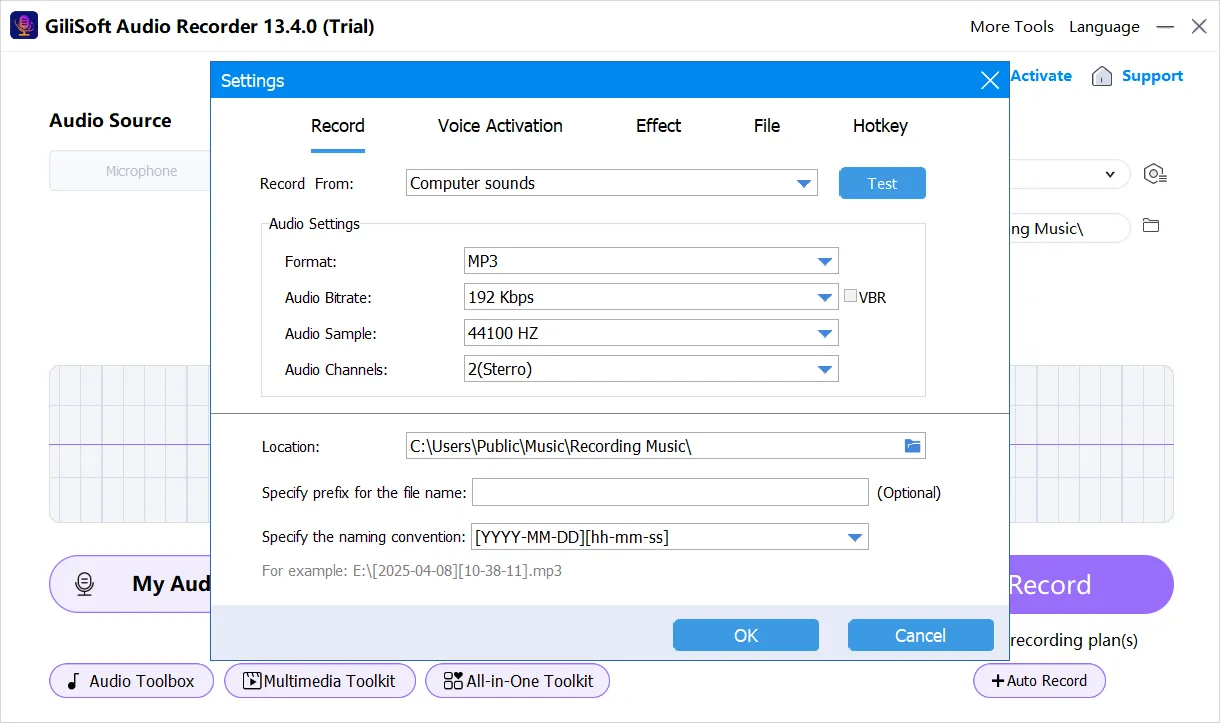1220x723 pixels.
Task: Click the All-in-One Toolkit grid icon
Action: pyautogui.click(x=453, y=681)
